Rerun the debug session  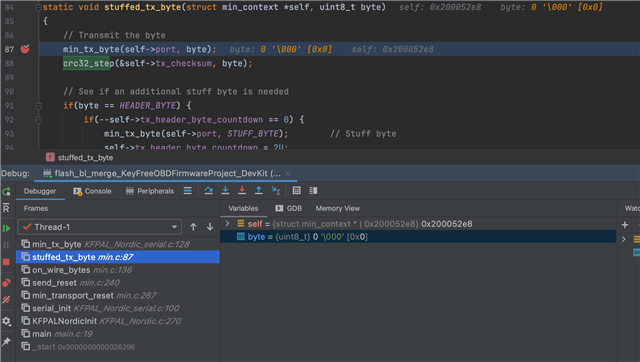point(7,191)
